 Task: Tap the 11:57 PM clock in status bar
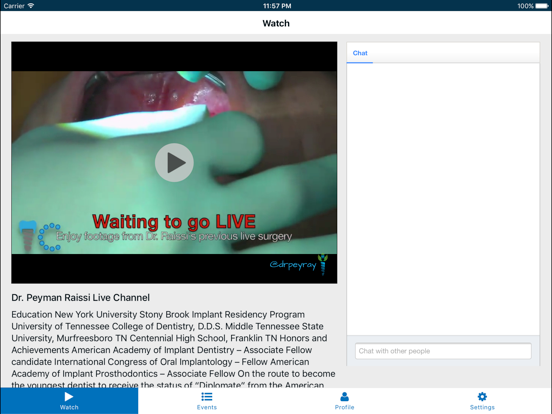pyautogui.click(x=277, y=6)
